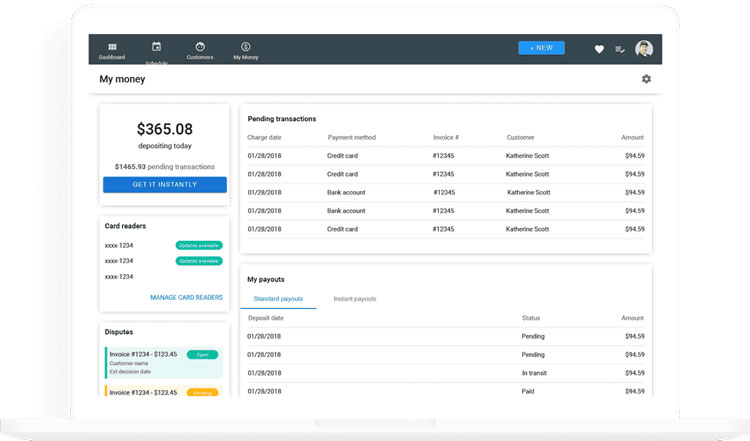
Task: Select the My Money dollar icon
Action: (245, 46)
